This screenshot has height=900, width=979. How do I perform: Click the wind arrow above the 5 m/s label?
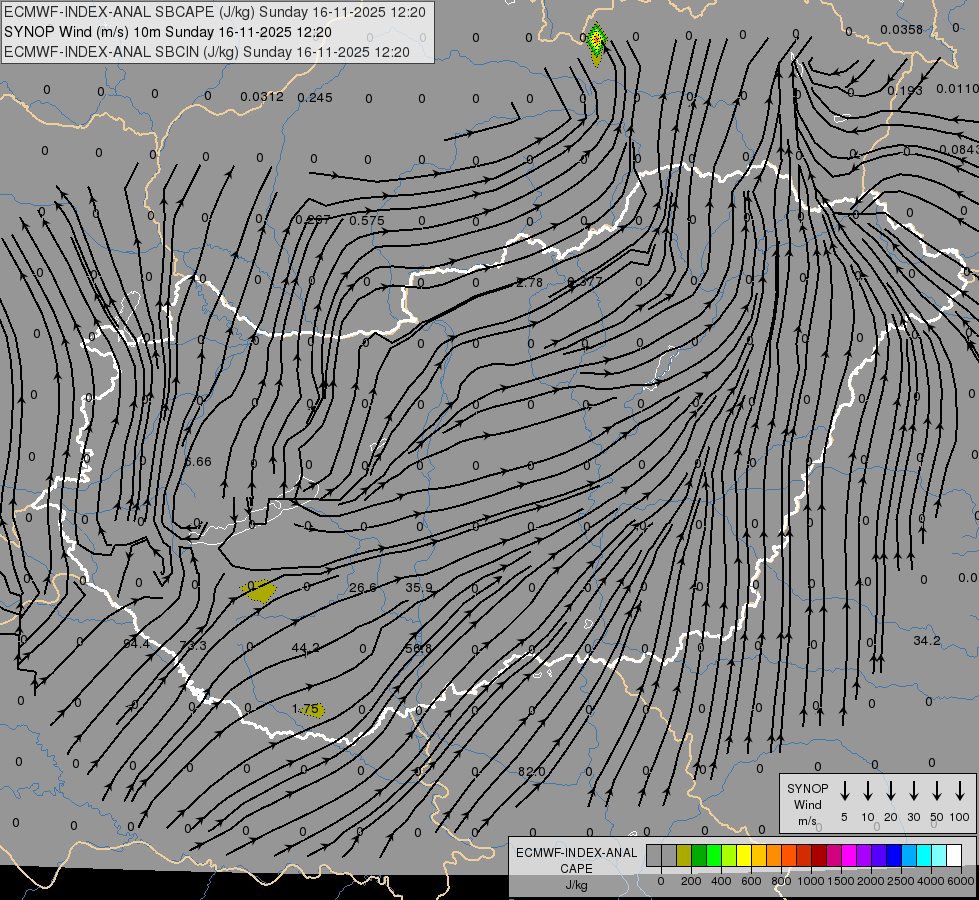(845, 791)
